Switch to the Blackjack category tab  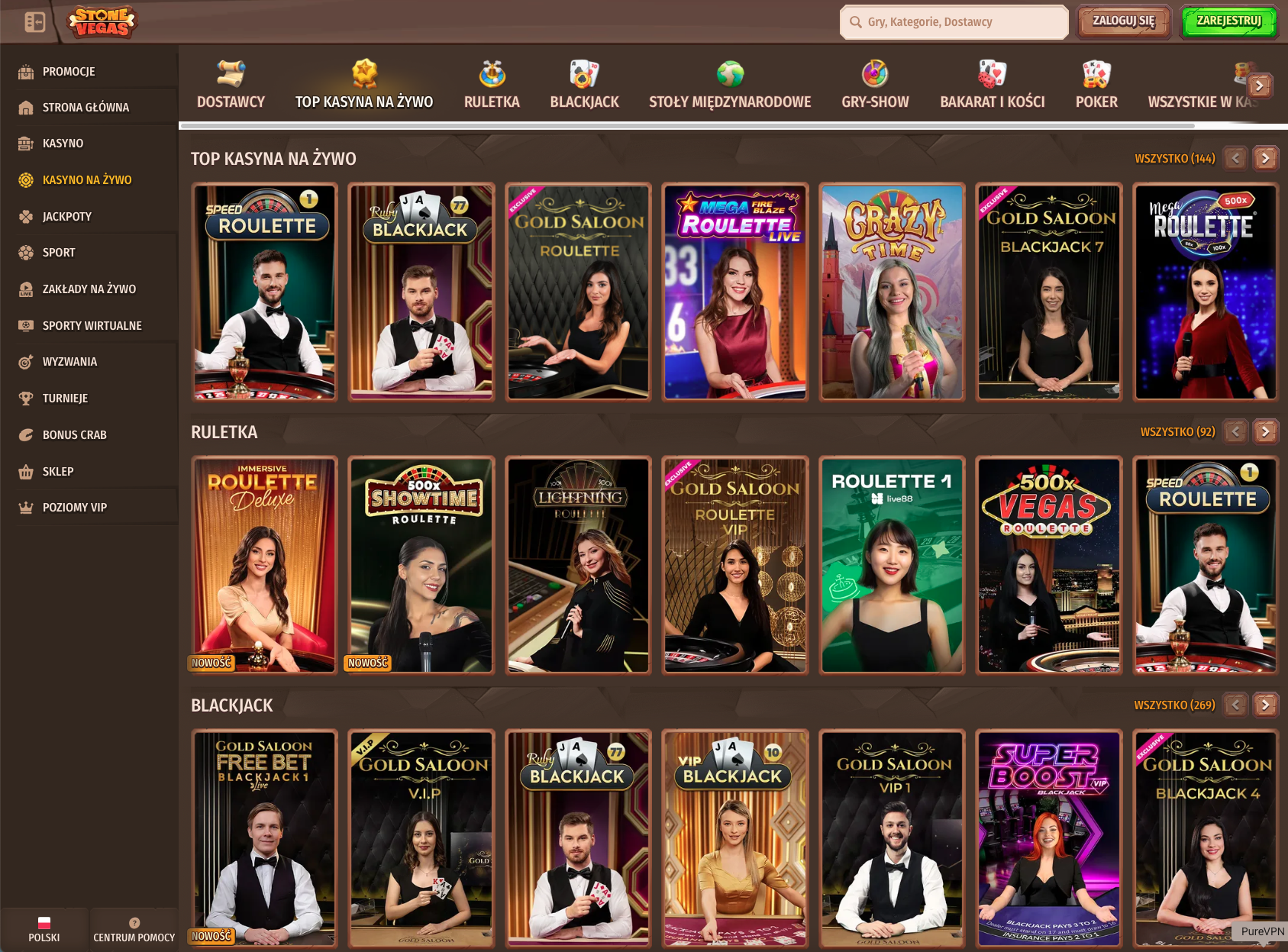click(x=584, y=86)
